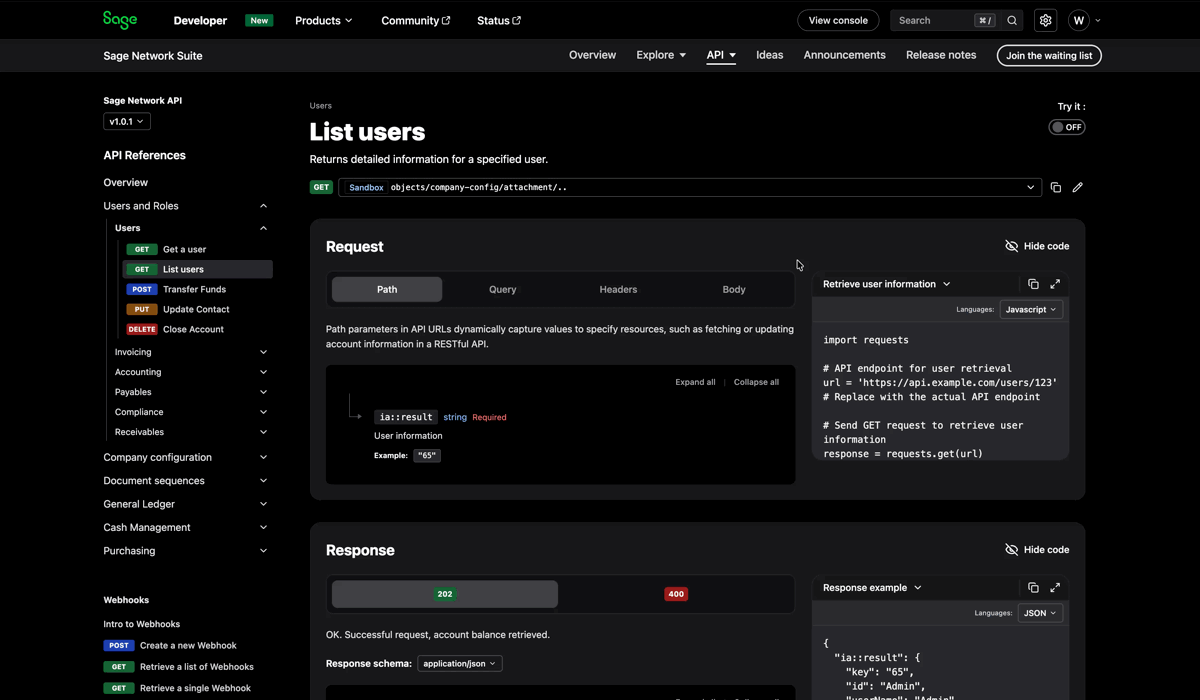The image size is (1200, 700).
Task: Open Intro to Webhooks
Action: click(142, 624)
